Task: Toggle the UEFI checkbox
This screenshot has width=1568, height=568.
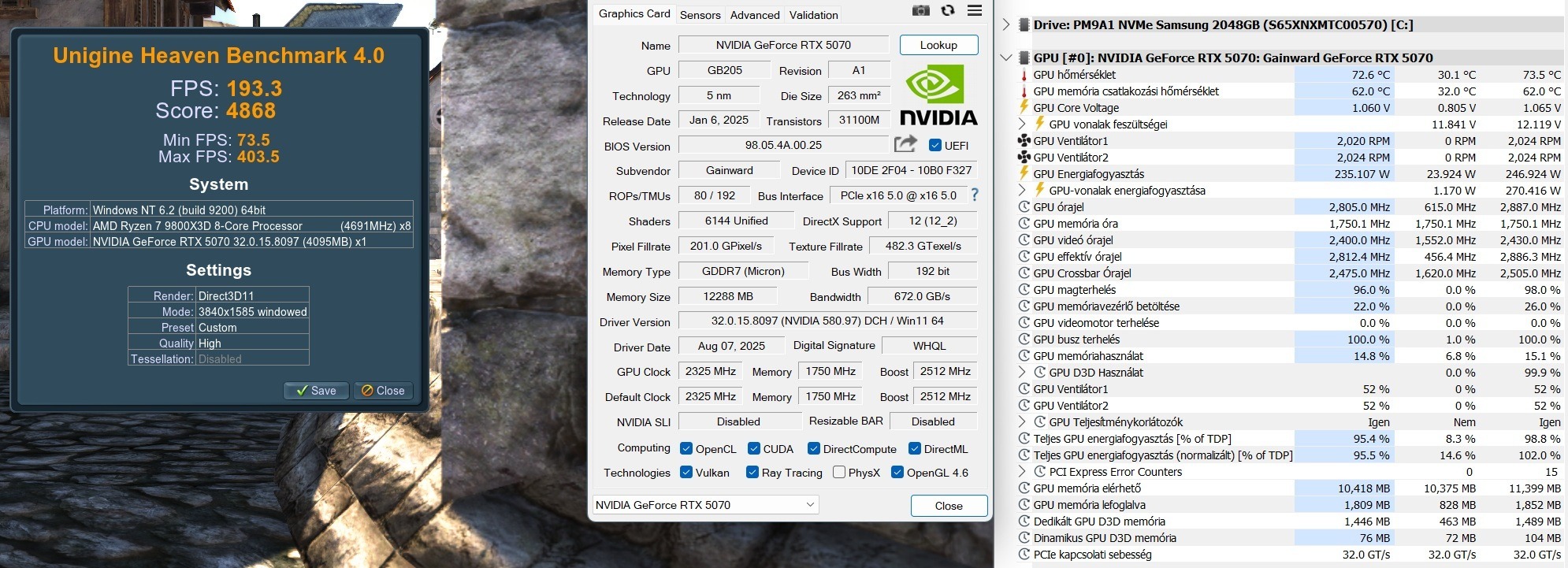Action: click(935, 145)
